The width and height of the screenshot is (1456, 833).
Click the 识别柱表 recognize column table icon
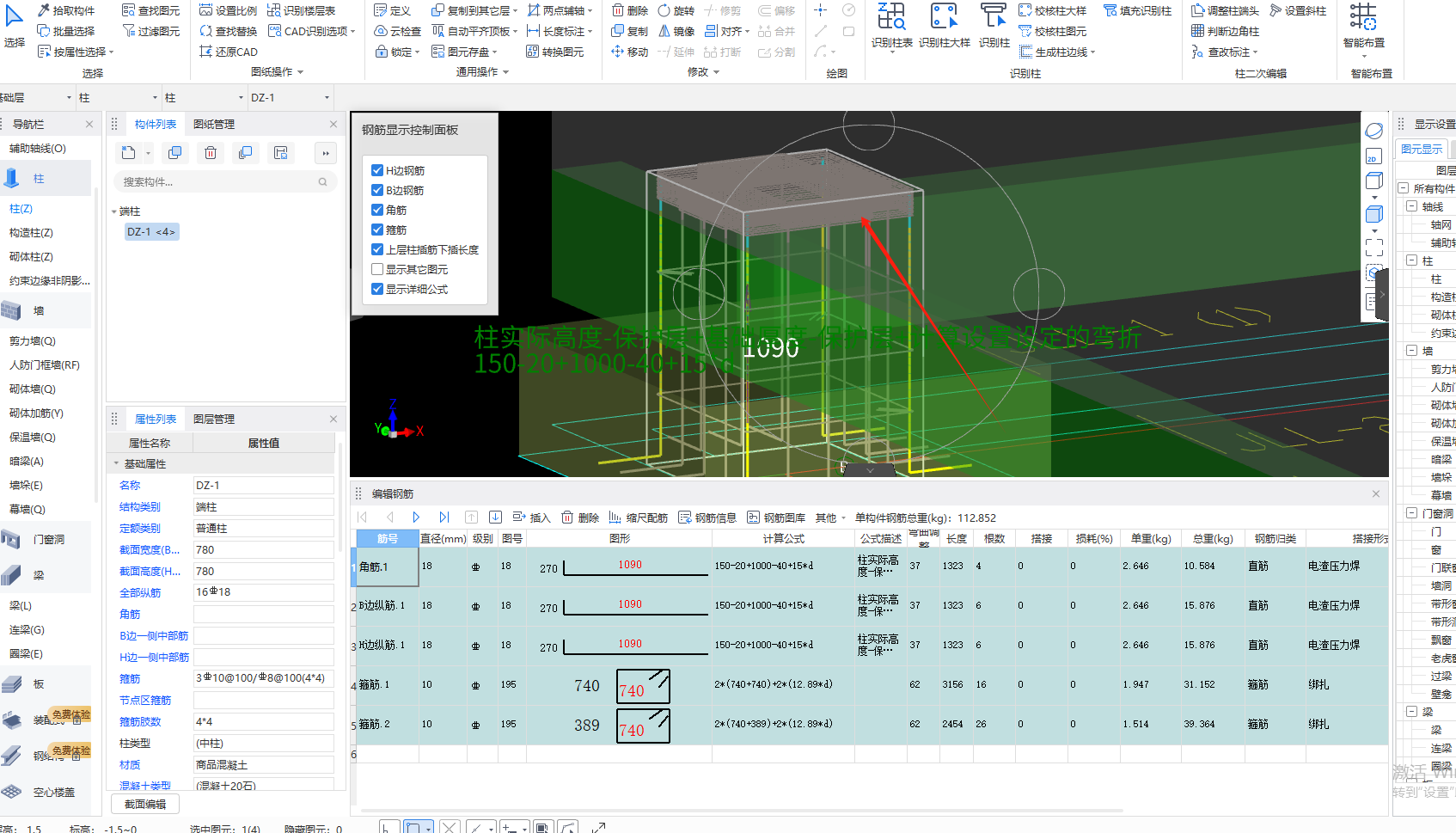[x=891, y=26]
